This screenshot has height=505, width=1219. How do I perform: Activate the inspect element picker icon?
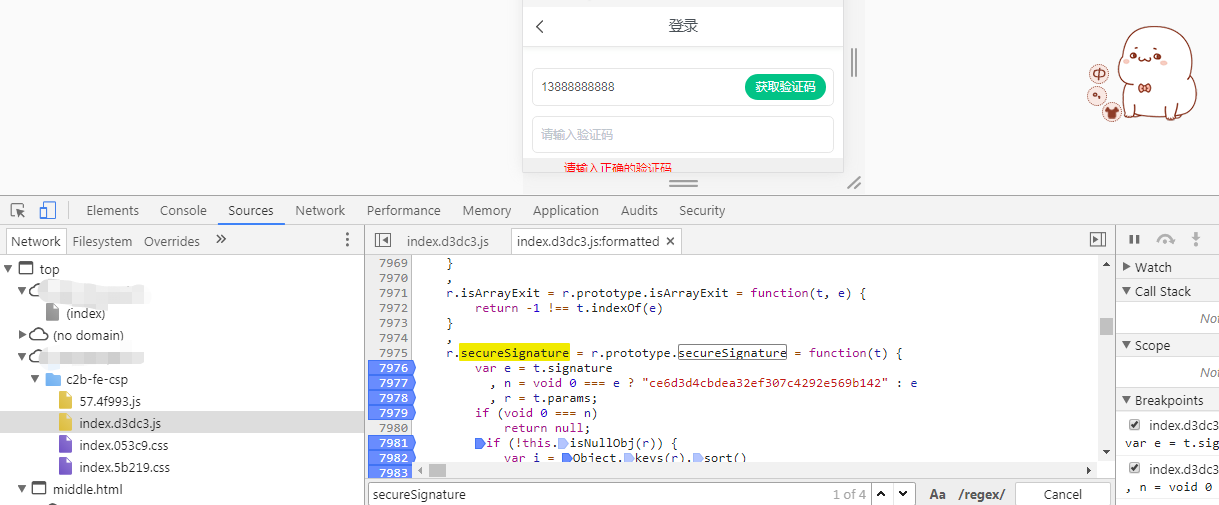(18, 210)
